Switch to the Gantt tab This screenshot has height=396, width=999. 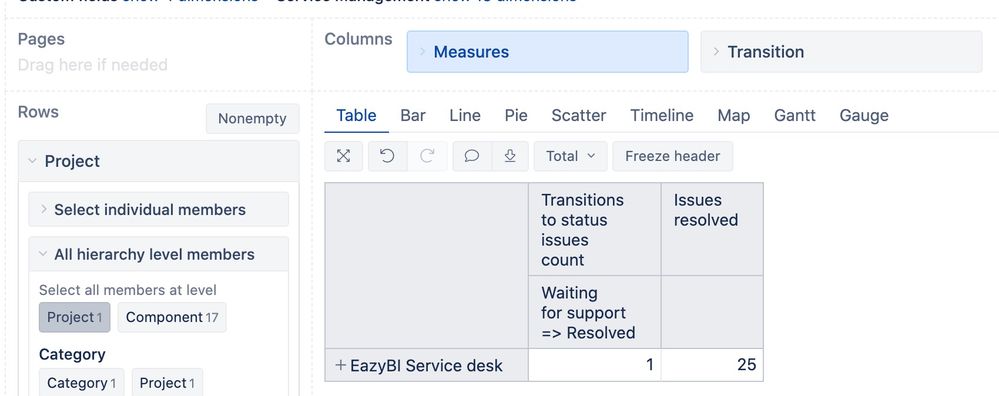tap(794, 115)
